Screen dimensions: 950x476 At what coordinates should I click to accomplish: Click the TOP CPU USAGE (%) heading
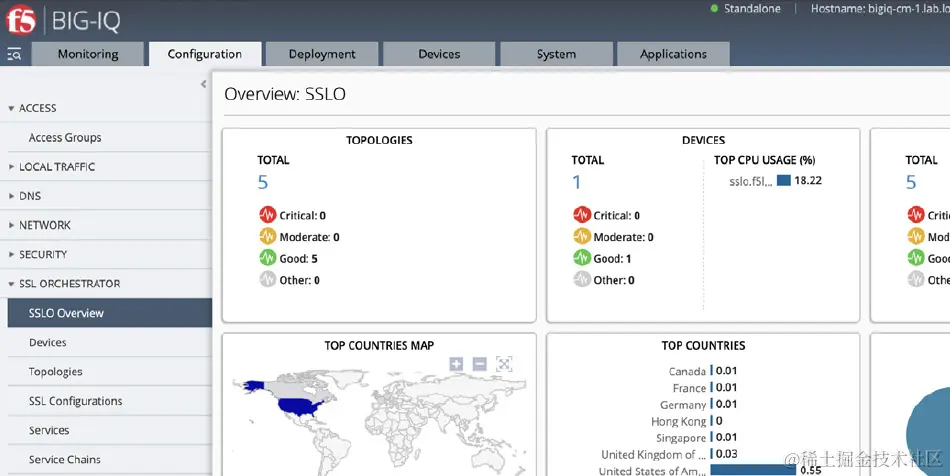click(764, 160)
